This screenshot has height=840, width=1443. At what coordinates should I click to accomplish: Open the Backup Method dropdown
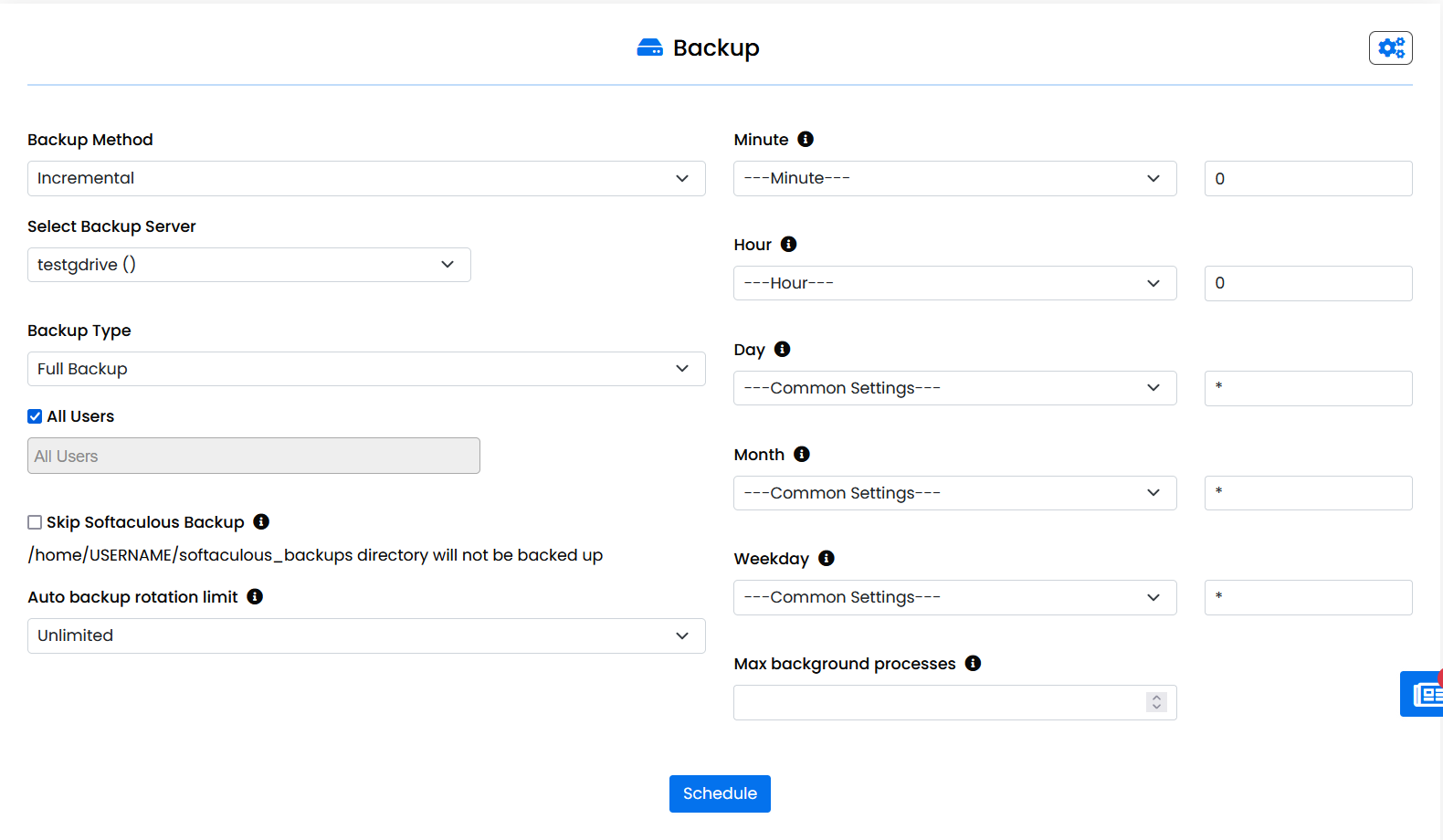[x=366, y=179]
